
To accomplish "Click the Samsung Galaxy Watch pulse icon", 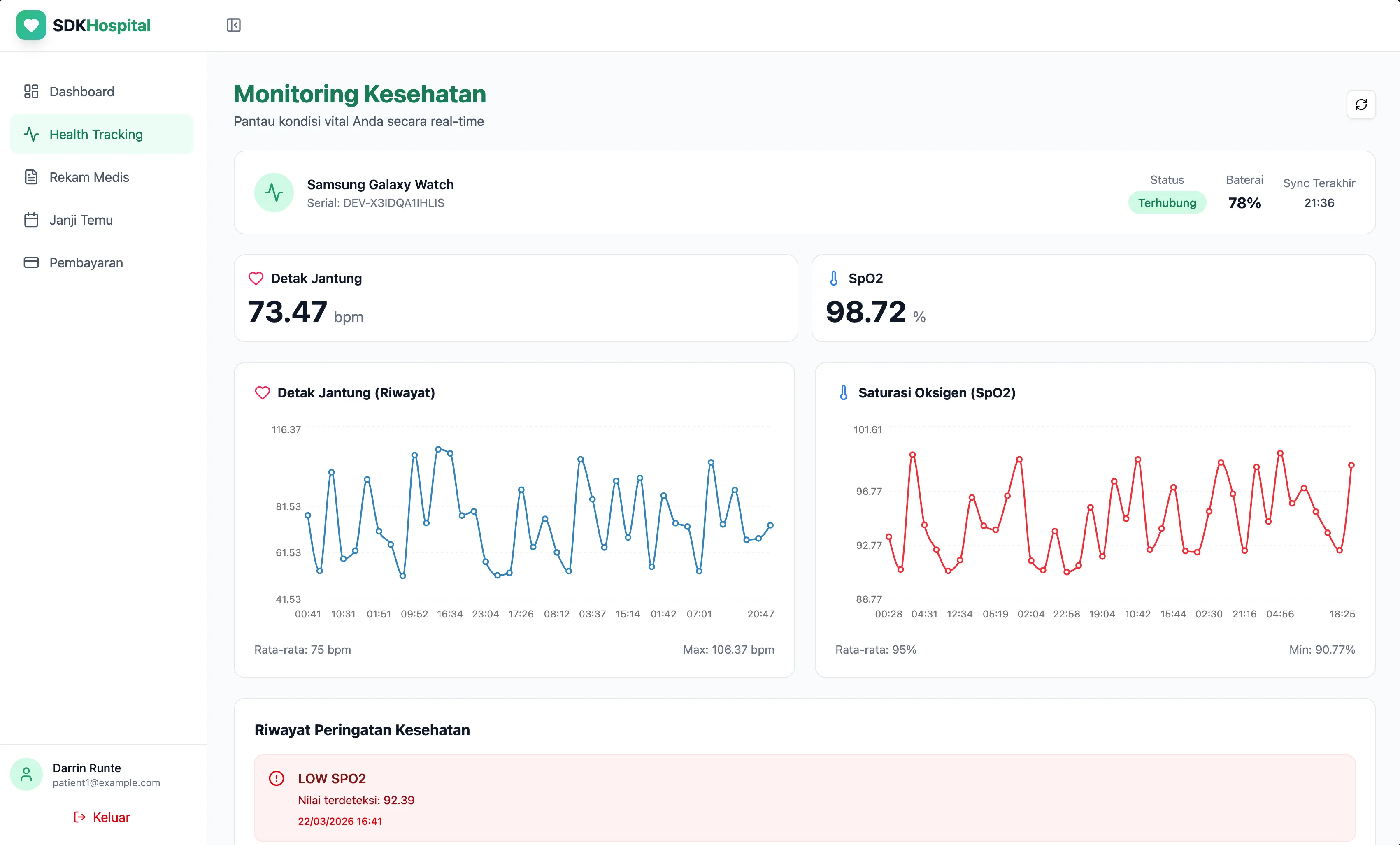I will pyautogui.click(x=274, y=193).
